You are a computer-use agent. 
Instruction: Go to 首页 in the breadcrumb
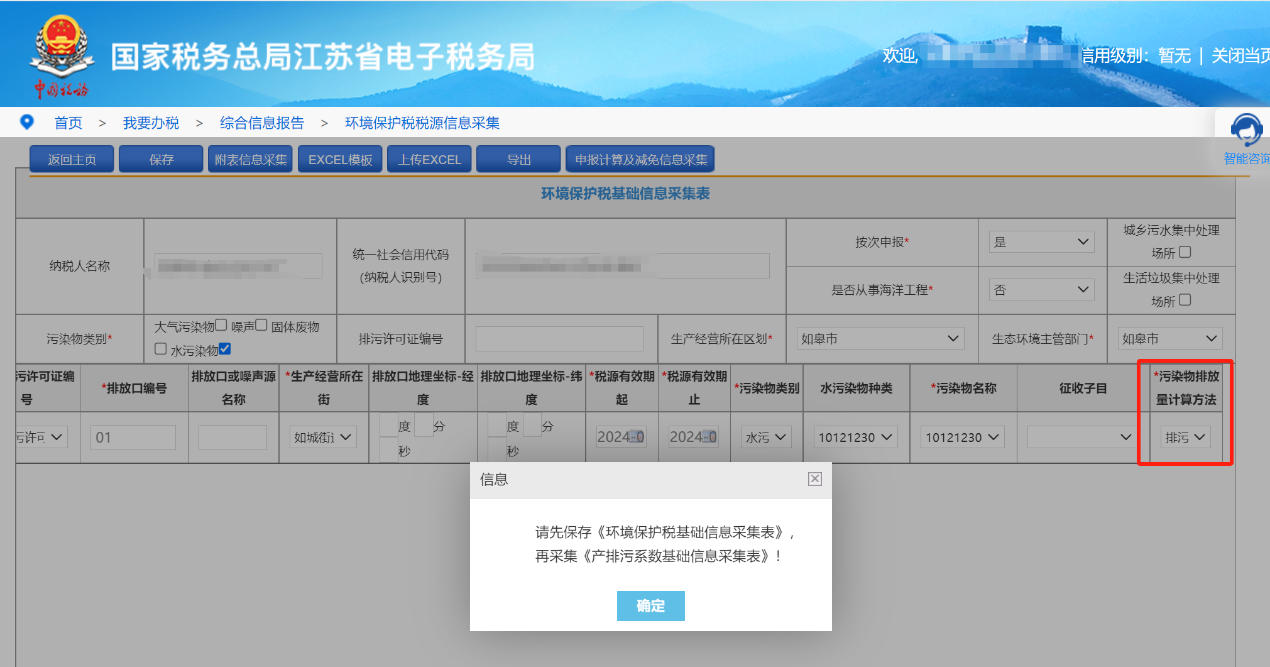[x=68, y=123]
